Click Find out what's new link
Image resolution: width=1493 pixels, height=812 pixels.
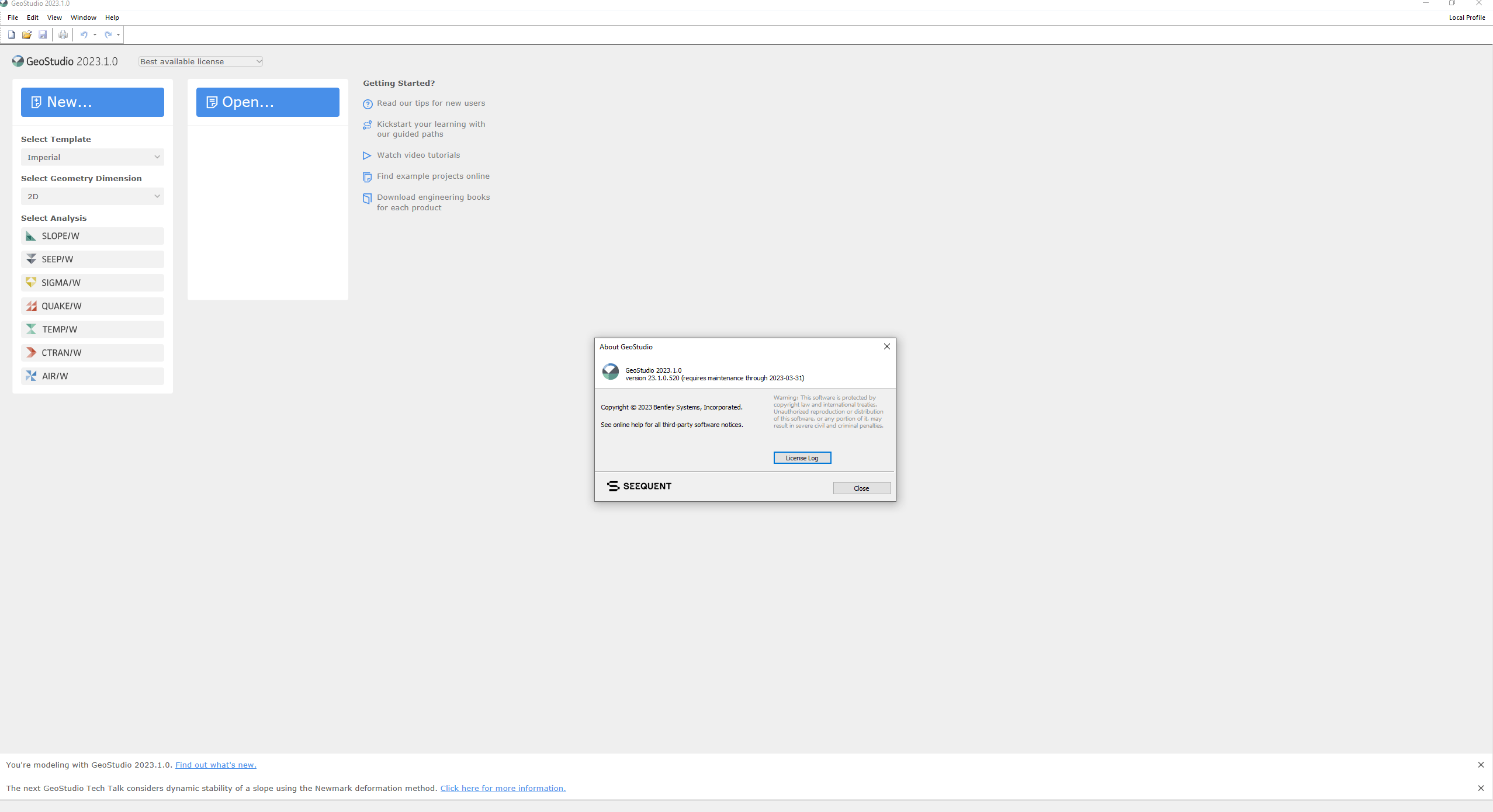(216, 765)
